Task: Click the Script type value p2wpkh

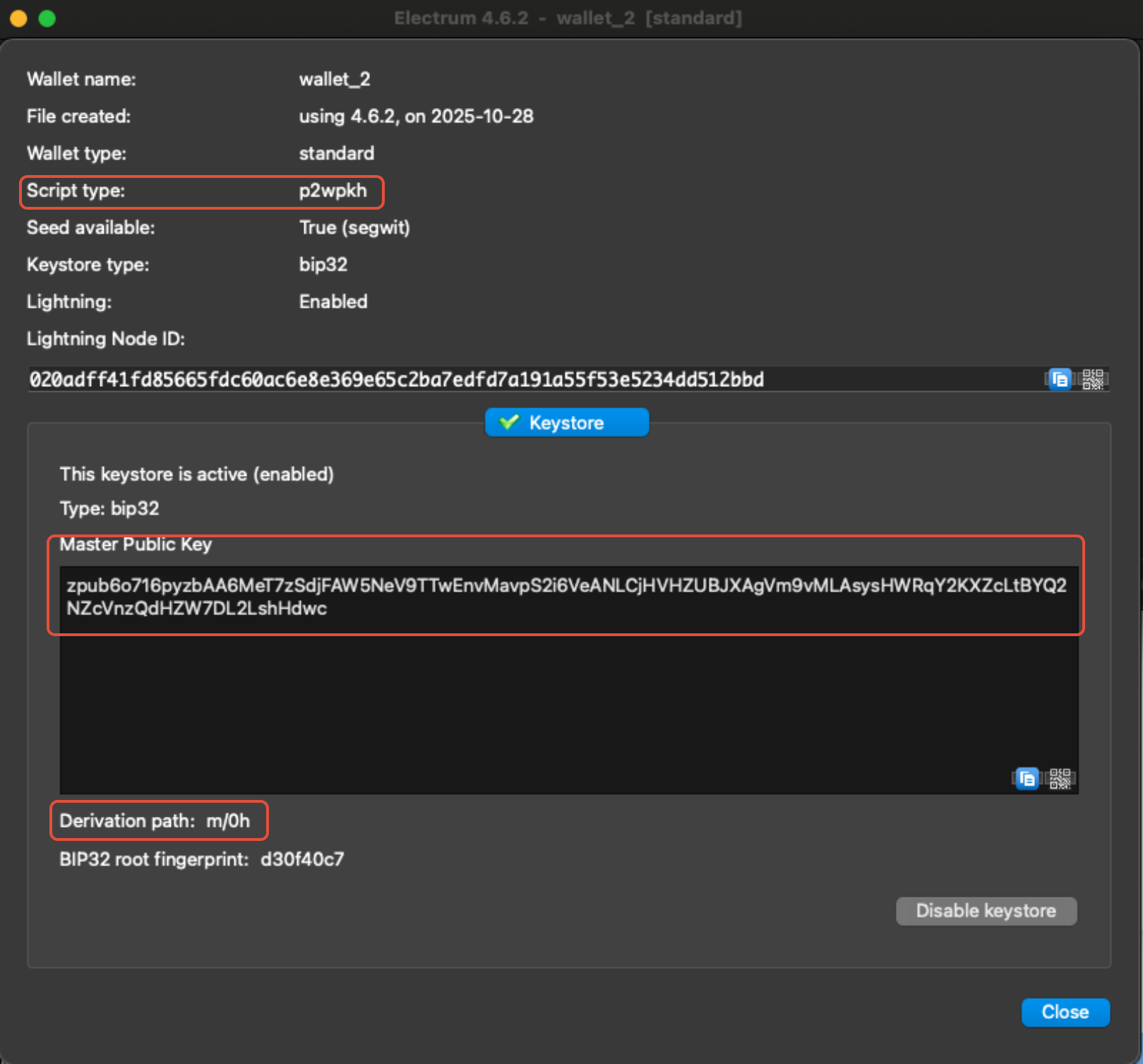Action: [333, 191]
